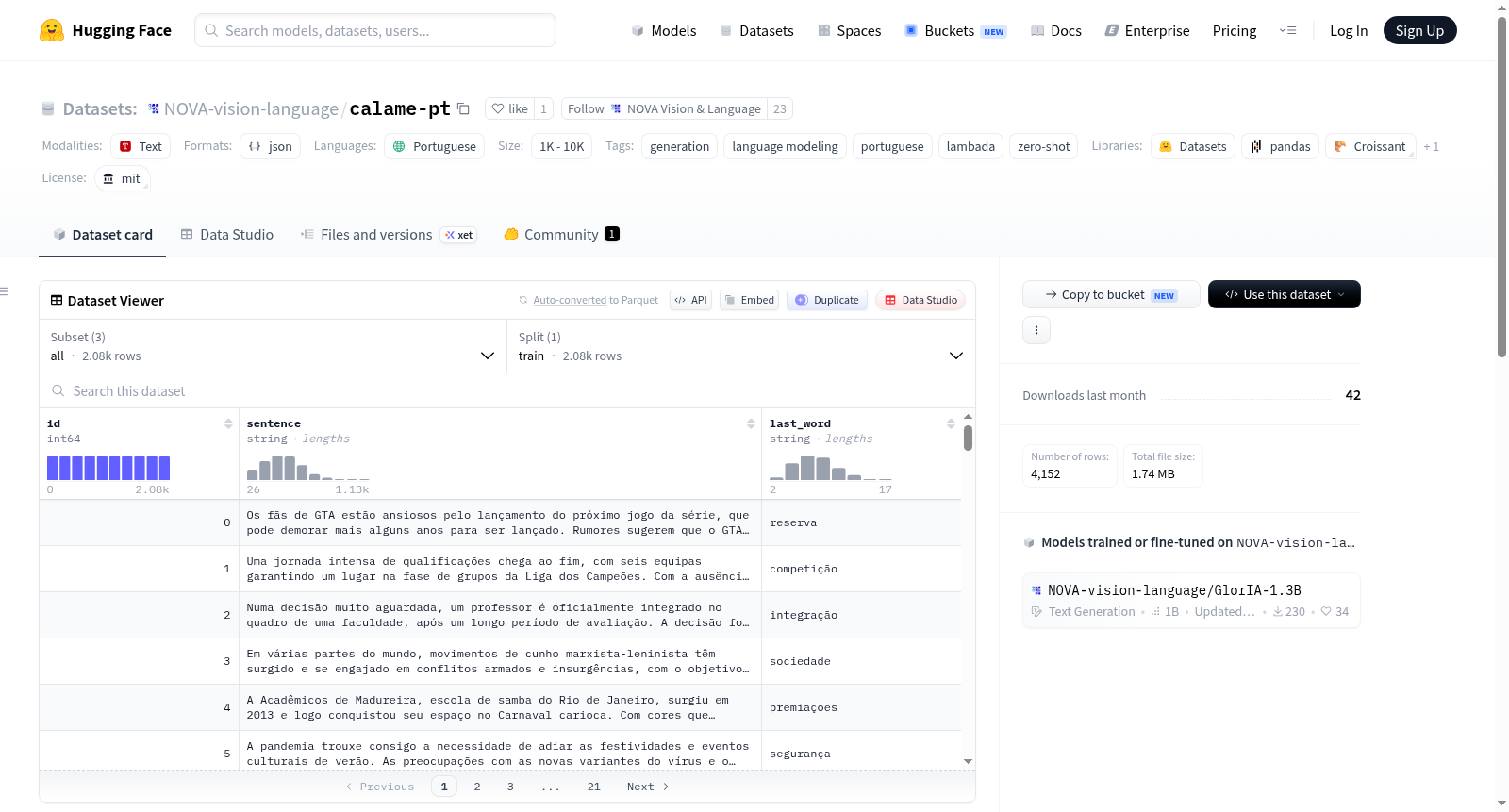The image size is (1509, 812).
Task: Select the 1K - 10K size tag
Action: click(x=561, y=146)
